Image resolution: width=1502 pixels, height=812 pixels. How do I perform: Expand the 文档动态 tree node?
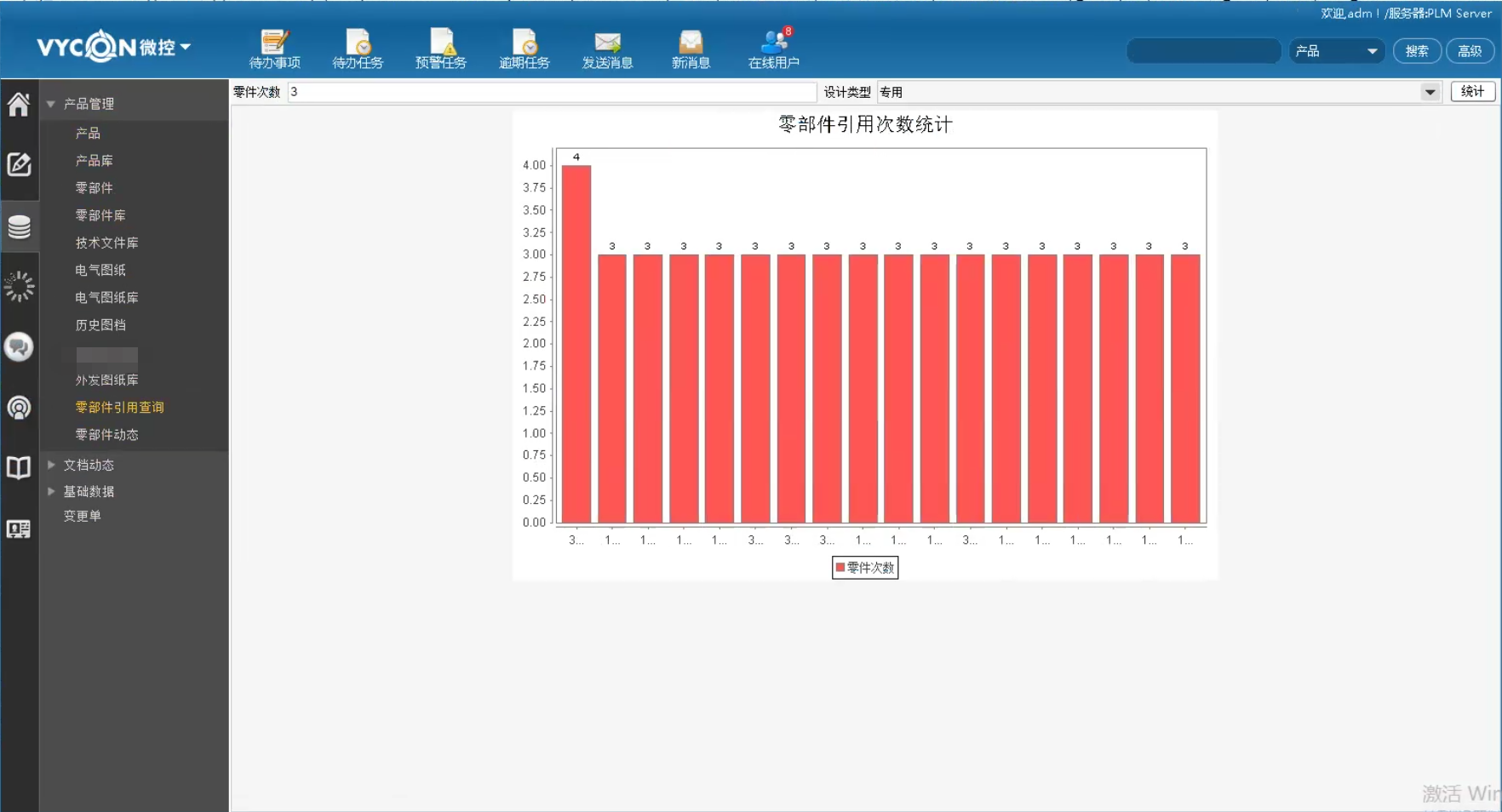coord(51,465)
